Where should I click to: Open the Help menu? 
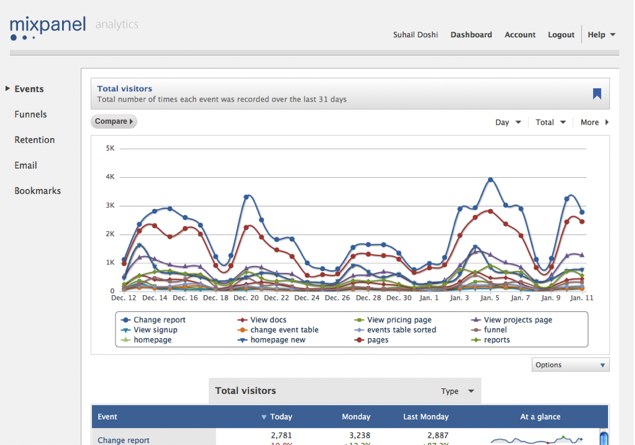[600, 34]
